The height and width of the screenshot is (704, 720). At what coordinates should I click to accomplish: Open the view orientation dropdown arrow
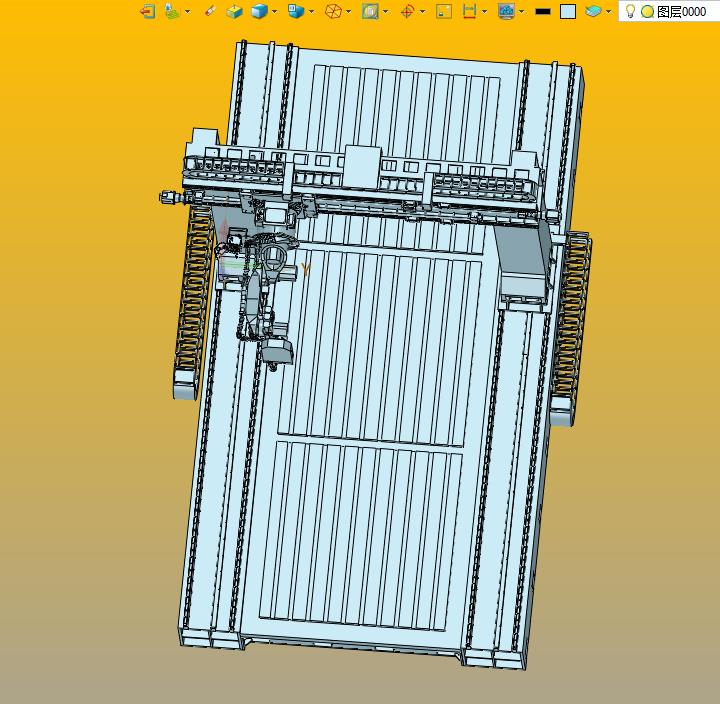point(312,11)
